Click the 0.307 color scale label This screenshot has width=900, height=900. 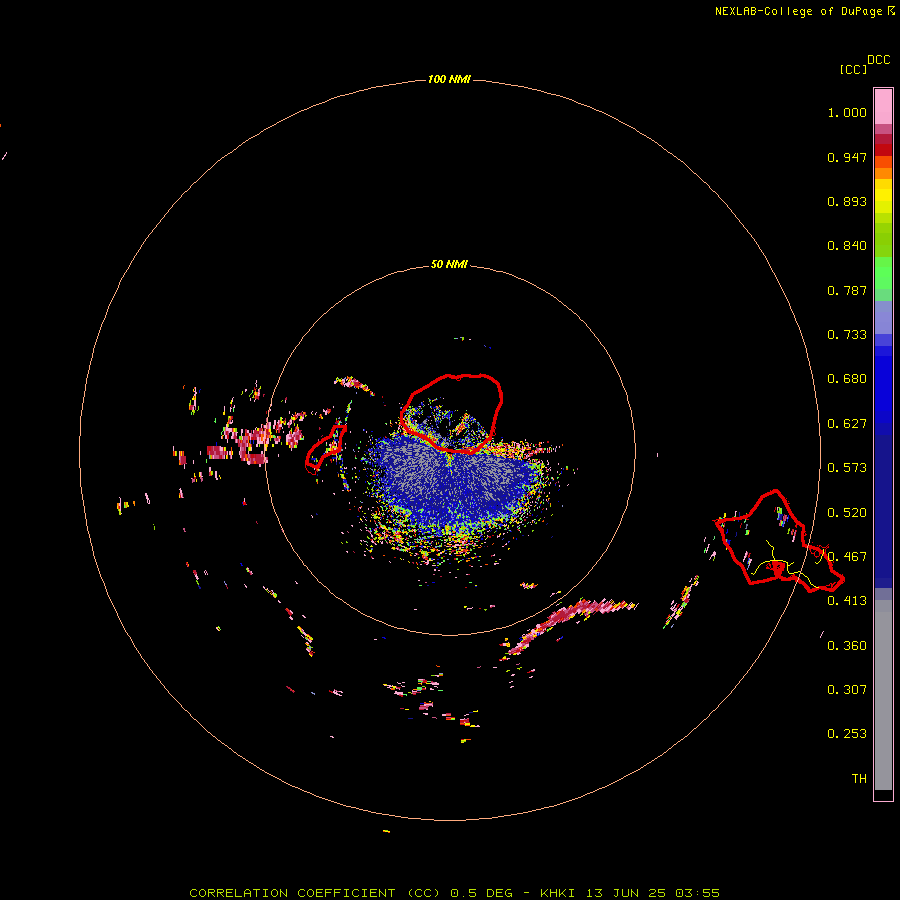847,690
